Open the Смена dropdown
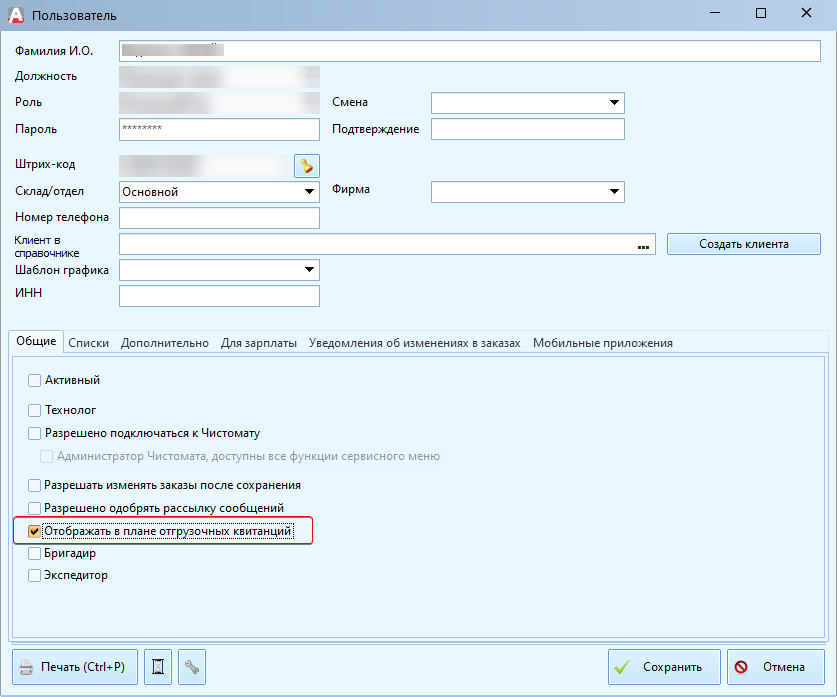The width and height of the screenshot is (837, 697). (x=527, y=102)
